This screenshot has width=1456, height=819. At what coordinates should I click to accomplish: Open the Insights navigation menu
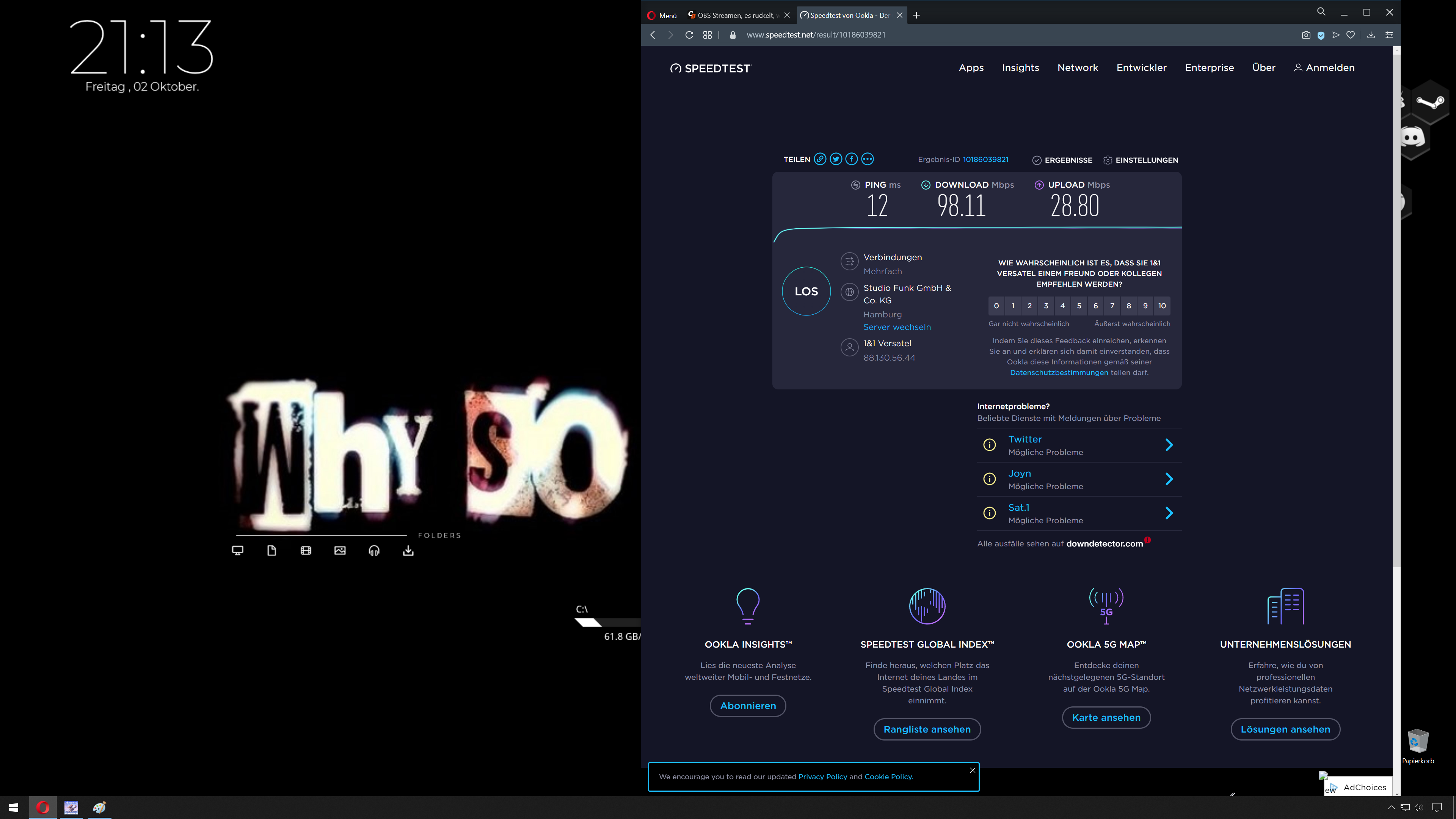pyautogui.click(x=1020, y=68)
